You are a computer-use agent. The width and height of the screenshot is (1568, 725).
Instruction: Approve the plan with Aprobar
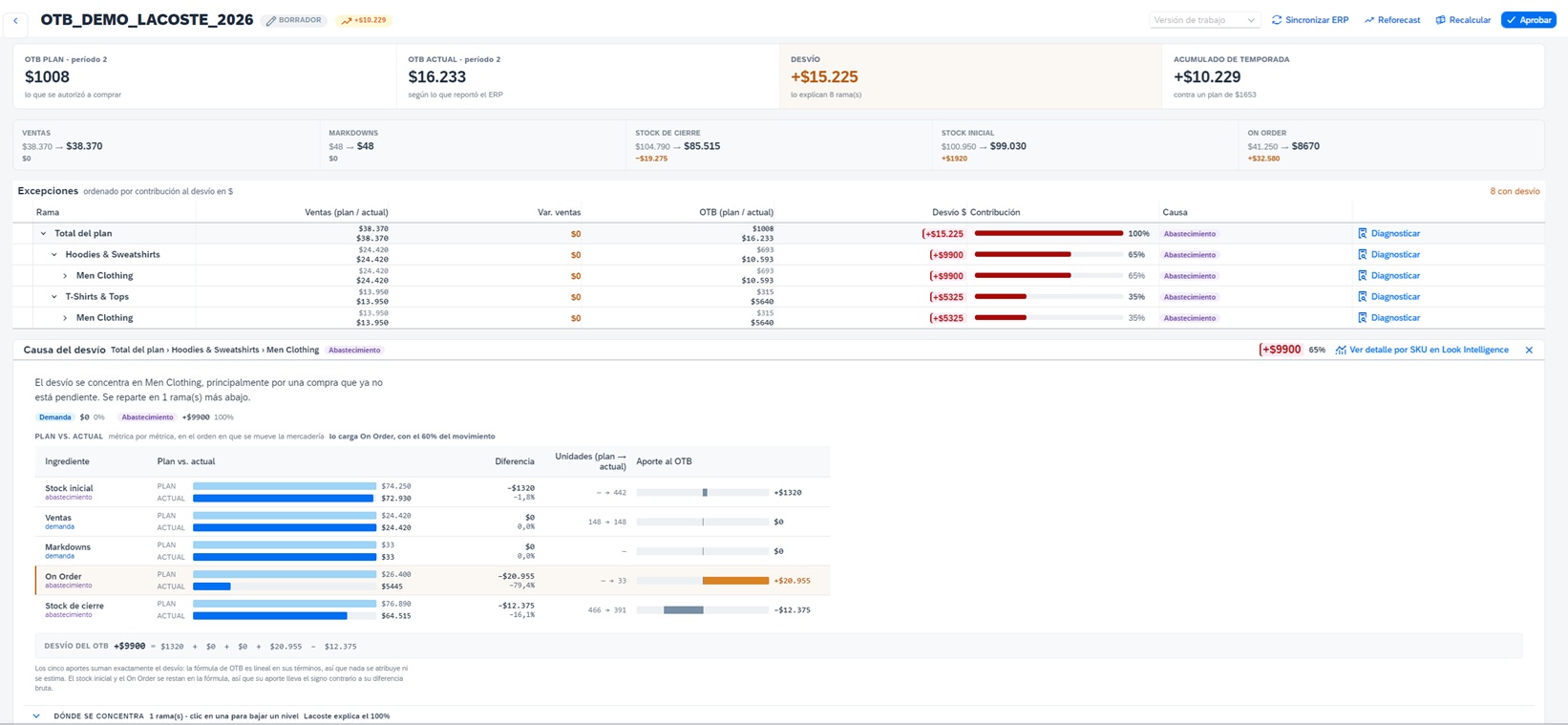1529,20
